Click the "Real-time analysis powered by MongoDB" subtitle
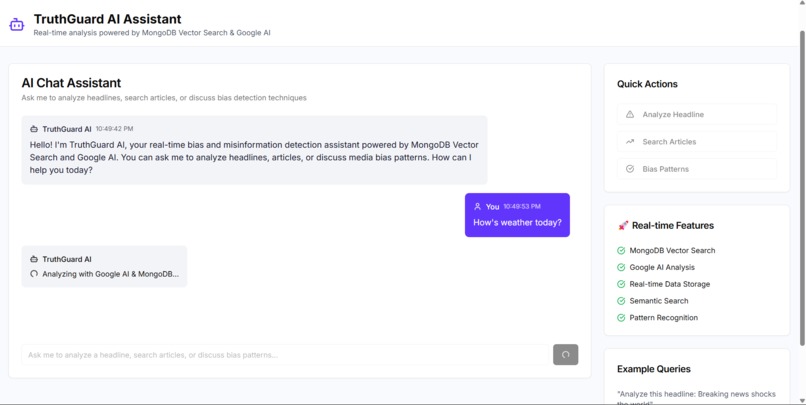Screen dimensions: 806x405 coord(152,33)
